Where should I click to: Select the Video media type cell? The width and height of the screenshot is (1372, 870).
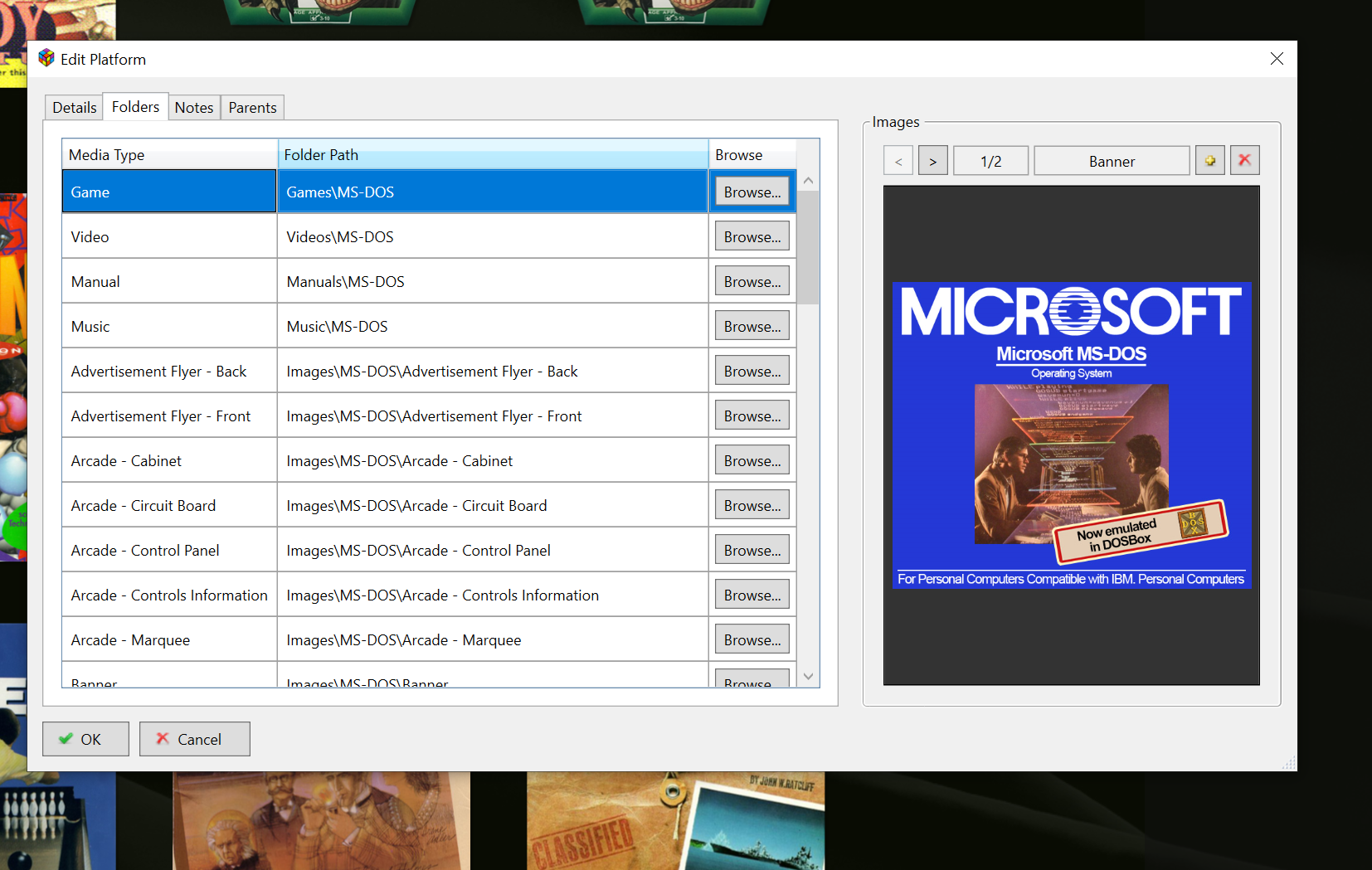click(x=169, y=236)
